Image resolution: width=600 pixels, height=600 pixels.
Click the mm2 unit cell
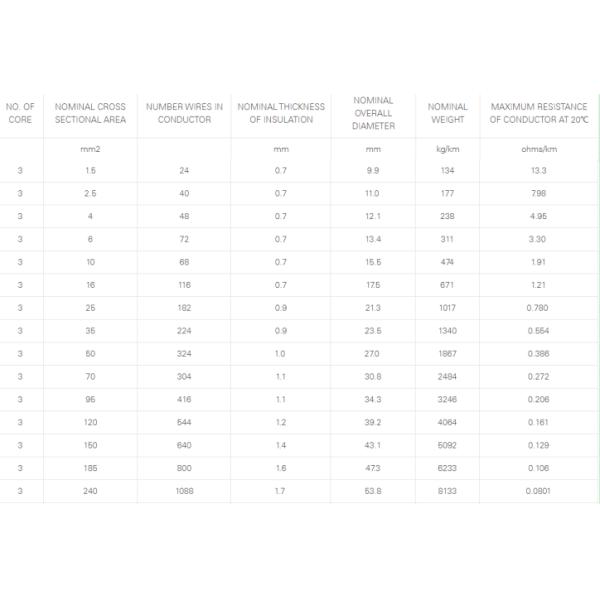tap(90, 149)
